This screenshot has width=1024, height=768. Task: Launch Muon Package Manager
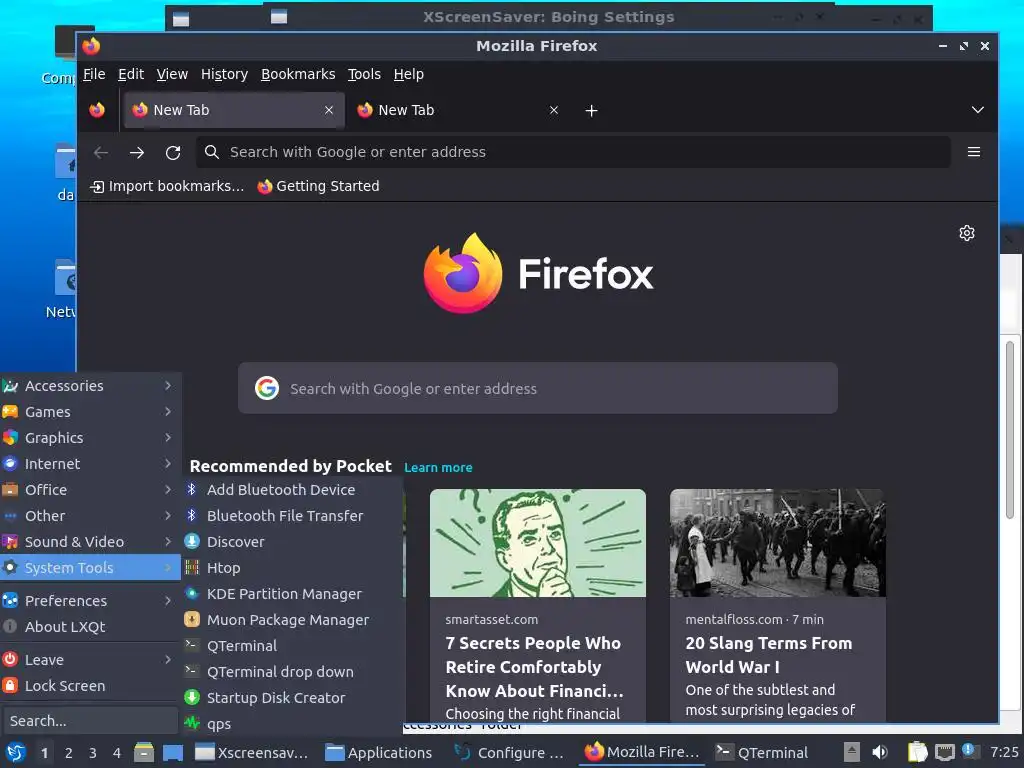pyautogui.click(x=293, y=620)
